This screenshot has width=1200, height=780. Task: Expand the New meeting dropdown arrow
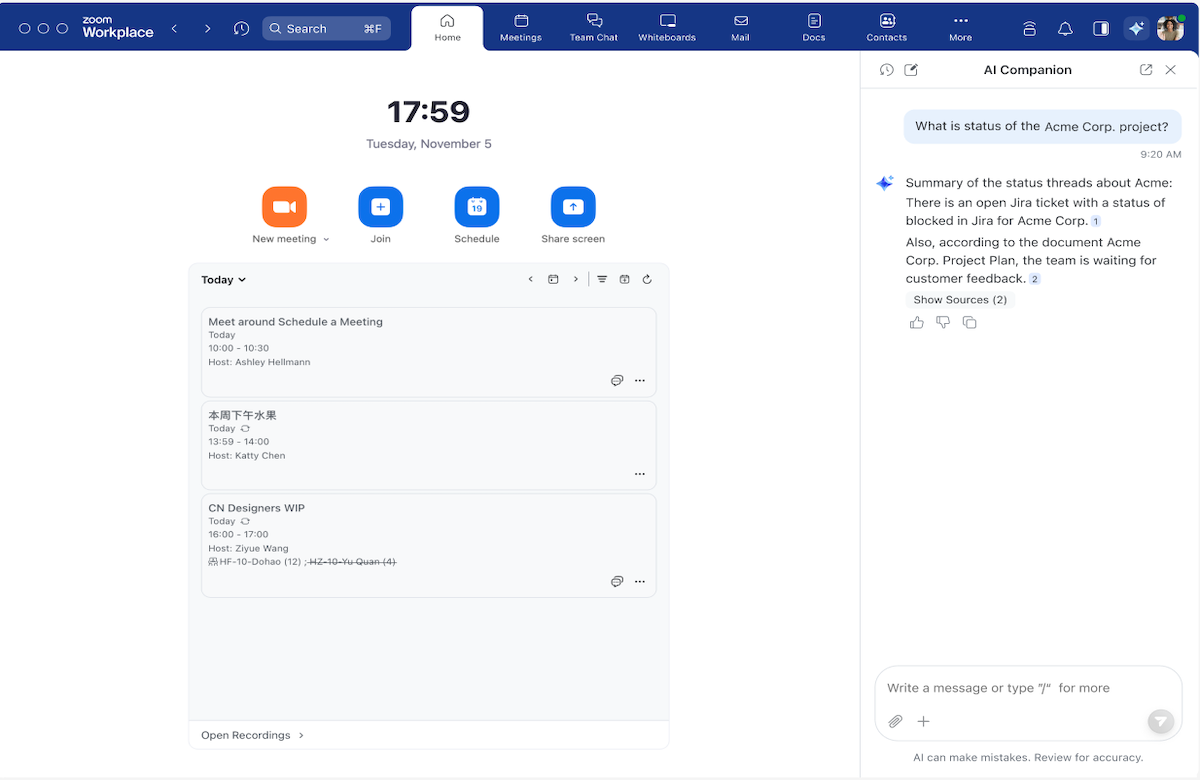click(x=326, y=240)
